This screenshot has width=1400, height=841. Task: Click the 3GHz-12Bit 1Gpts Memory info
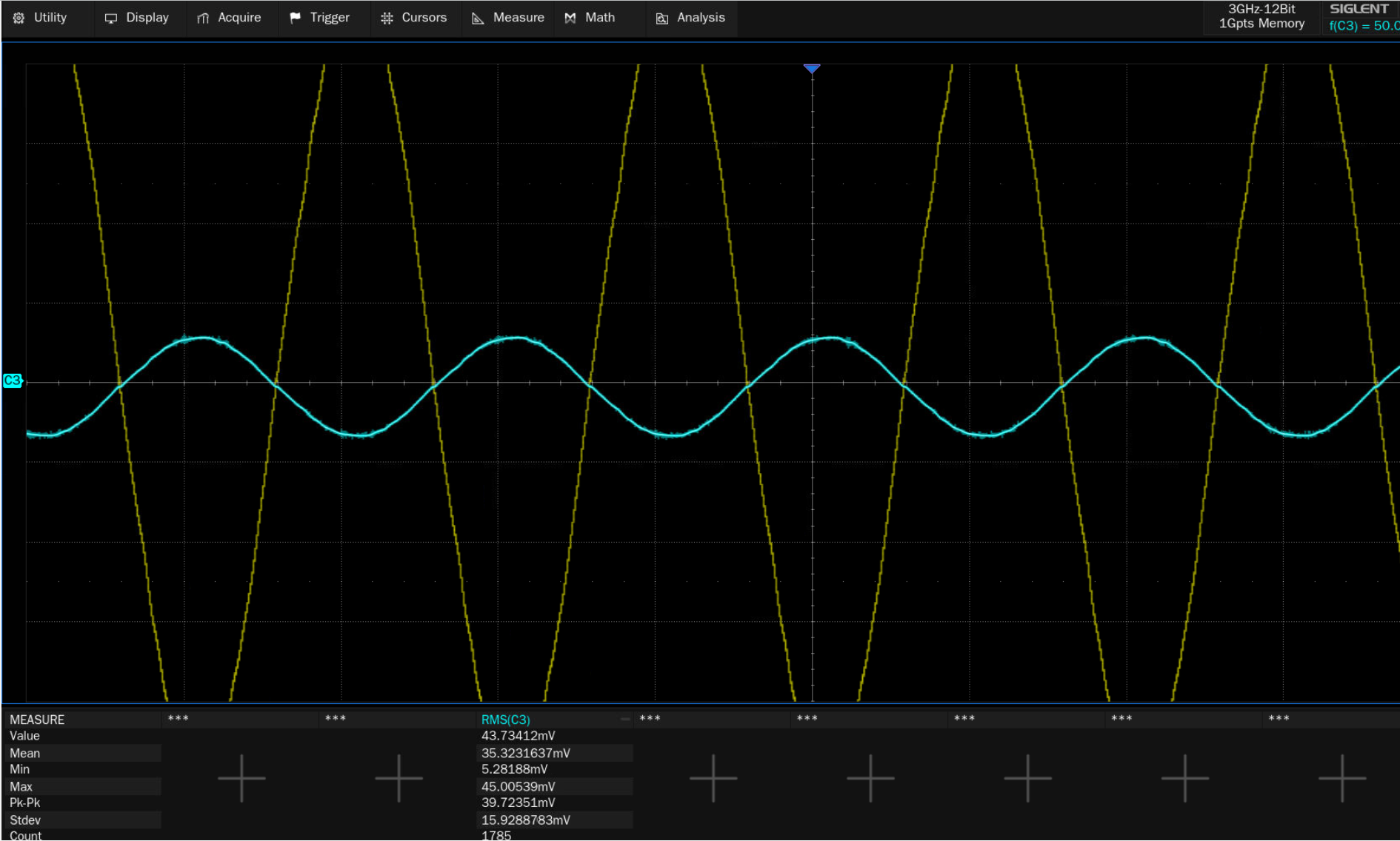pyautogui.click(x=1261, y=16)
